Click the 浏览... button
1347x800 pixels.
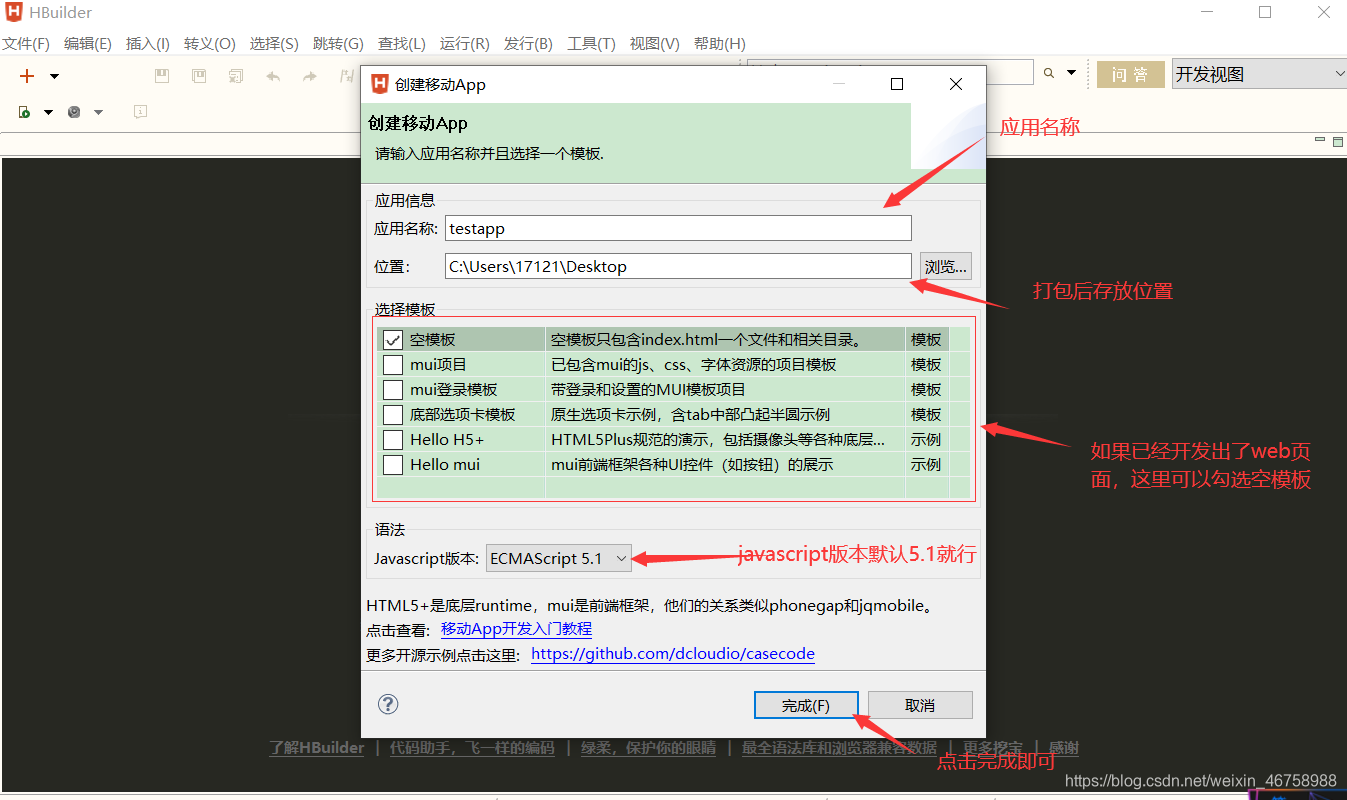[946, 266]
